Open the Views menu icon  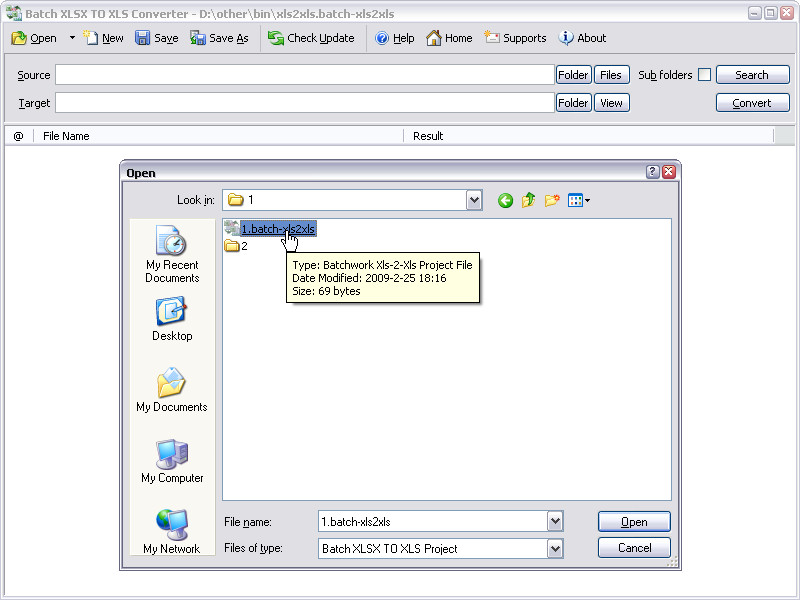[x=579, y=201]
